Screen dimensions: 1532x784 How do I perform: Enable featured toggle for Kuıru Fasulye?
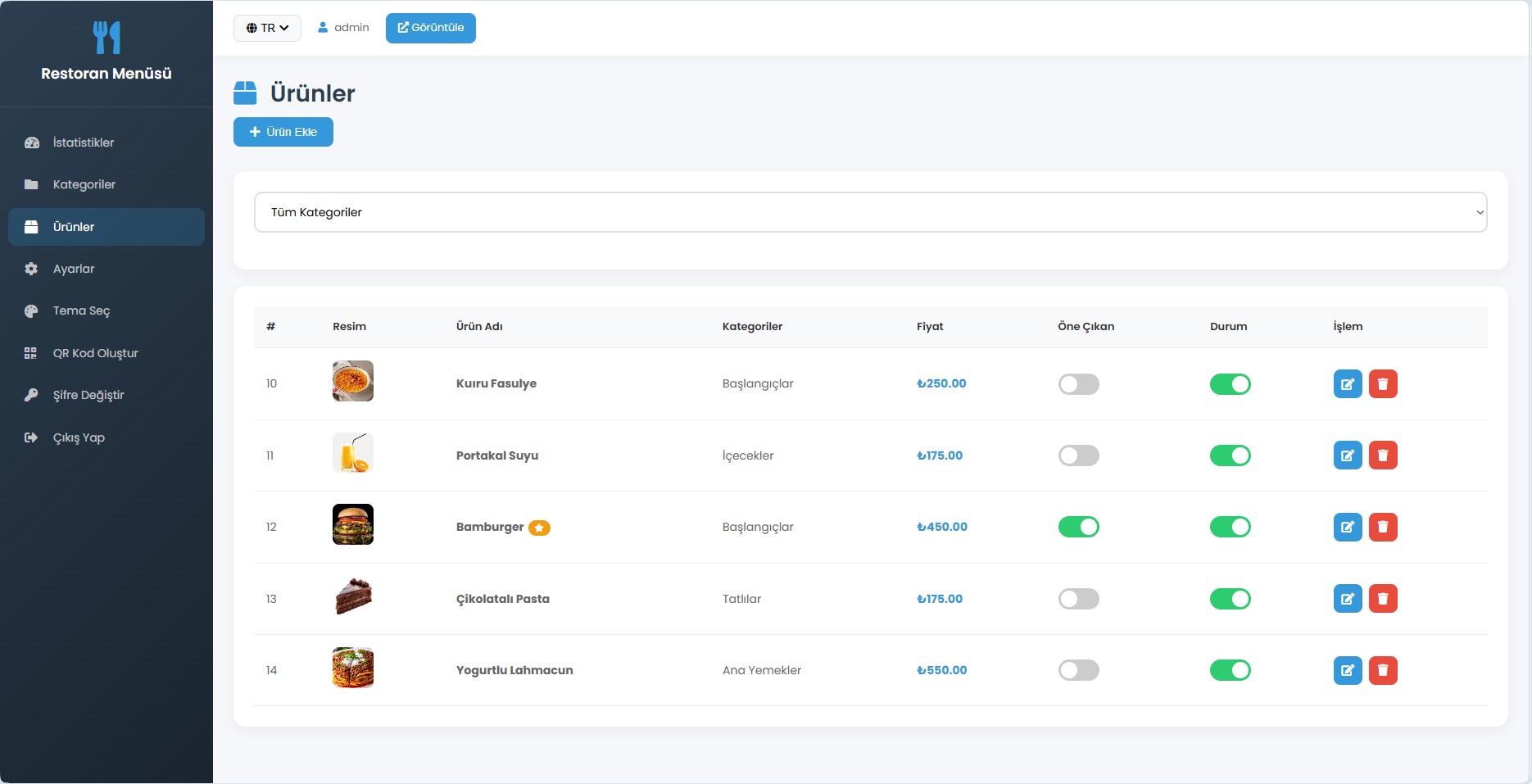1078,383
